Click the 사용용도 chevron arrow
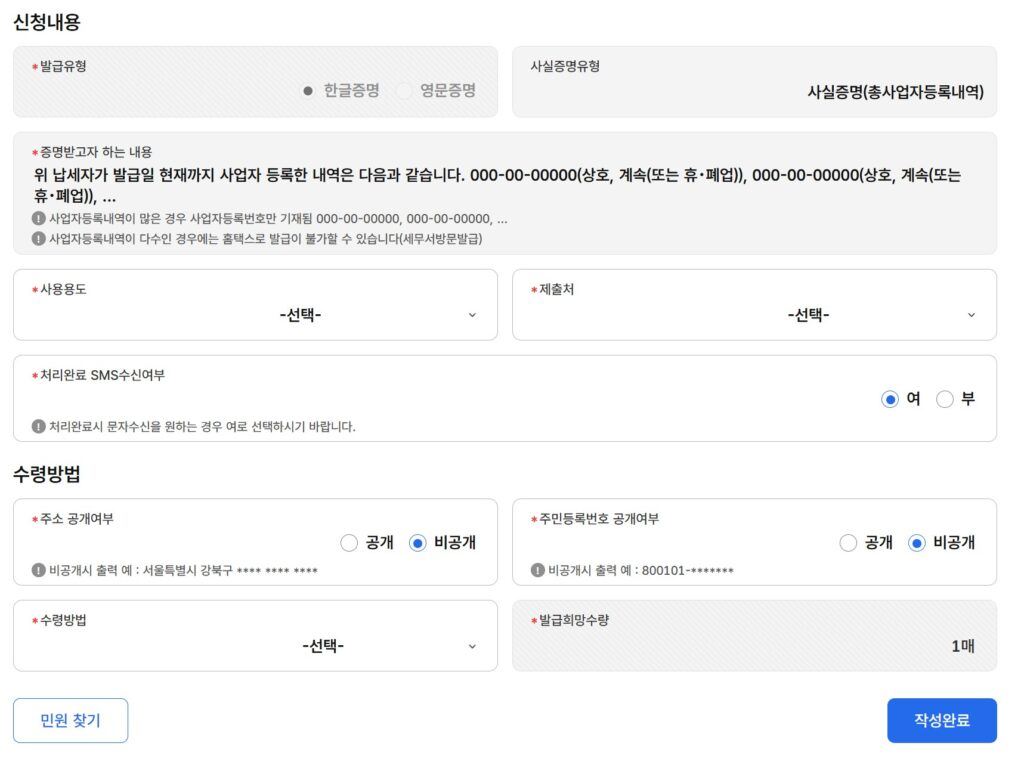 (472, 315)
